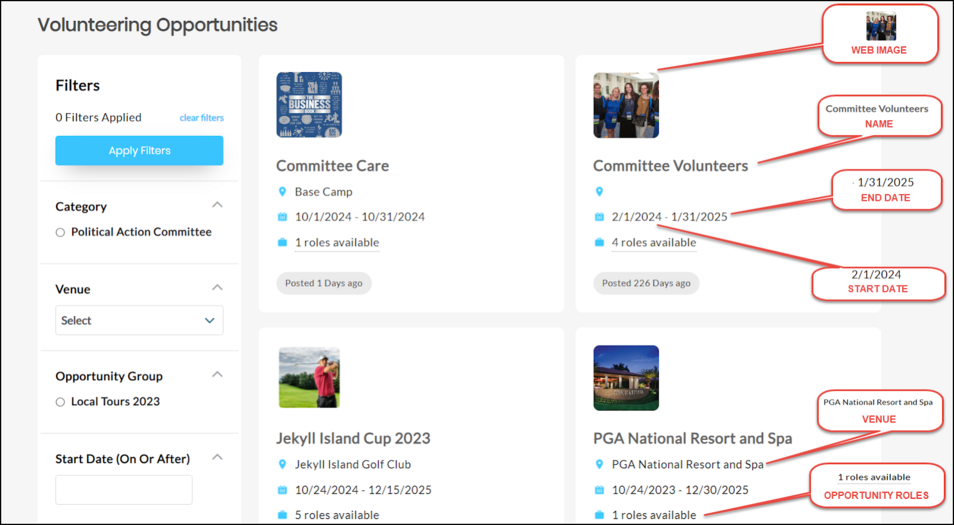Click calendar icon beside 2/1/2024 date range
The image size is (954, 525).
600,217
